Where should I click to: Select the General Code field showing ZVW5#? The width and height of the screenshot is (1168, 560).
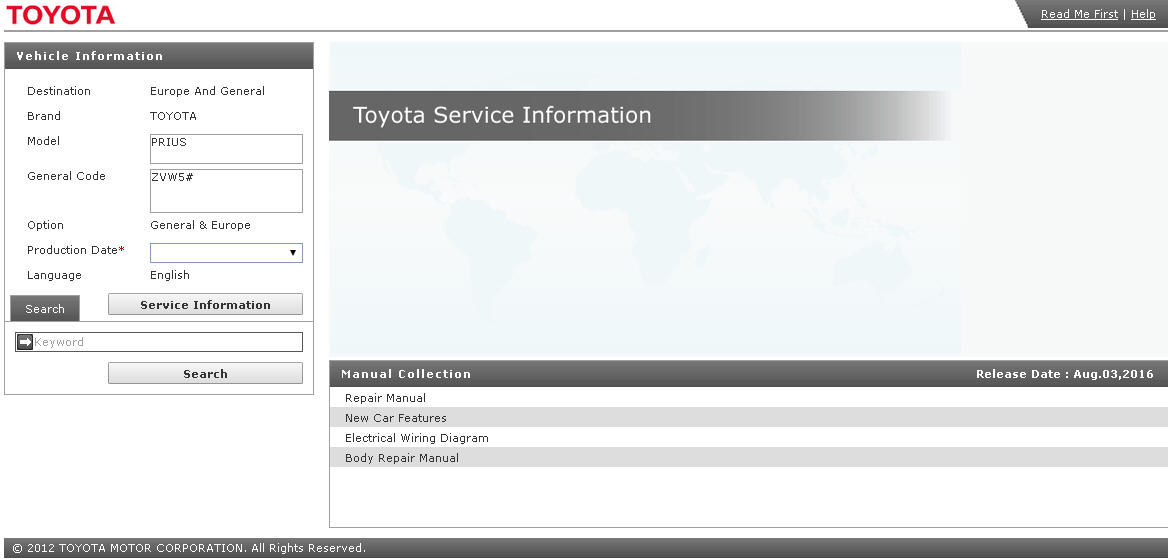[x=226, y=191]
